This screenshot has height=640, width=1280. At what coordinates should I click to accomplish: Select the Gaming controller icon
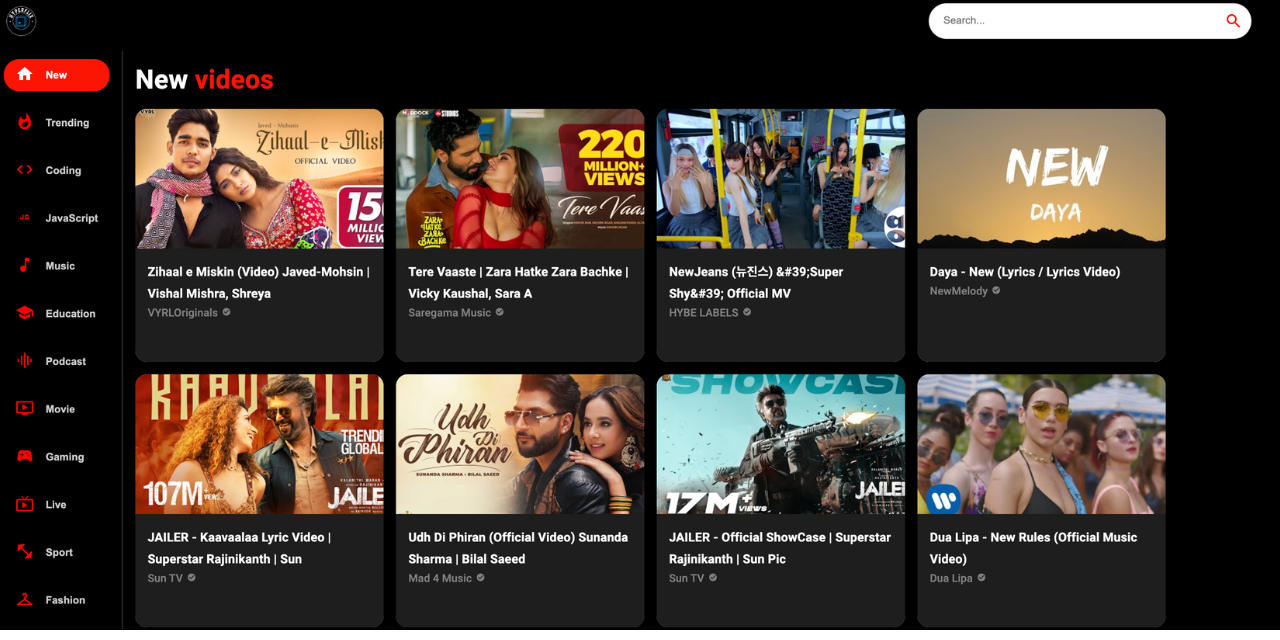(25, 457)
